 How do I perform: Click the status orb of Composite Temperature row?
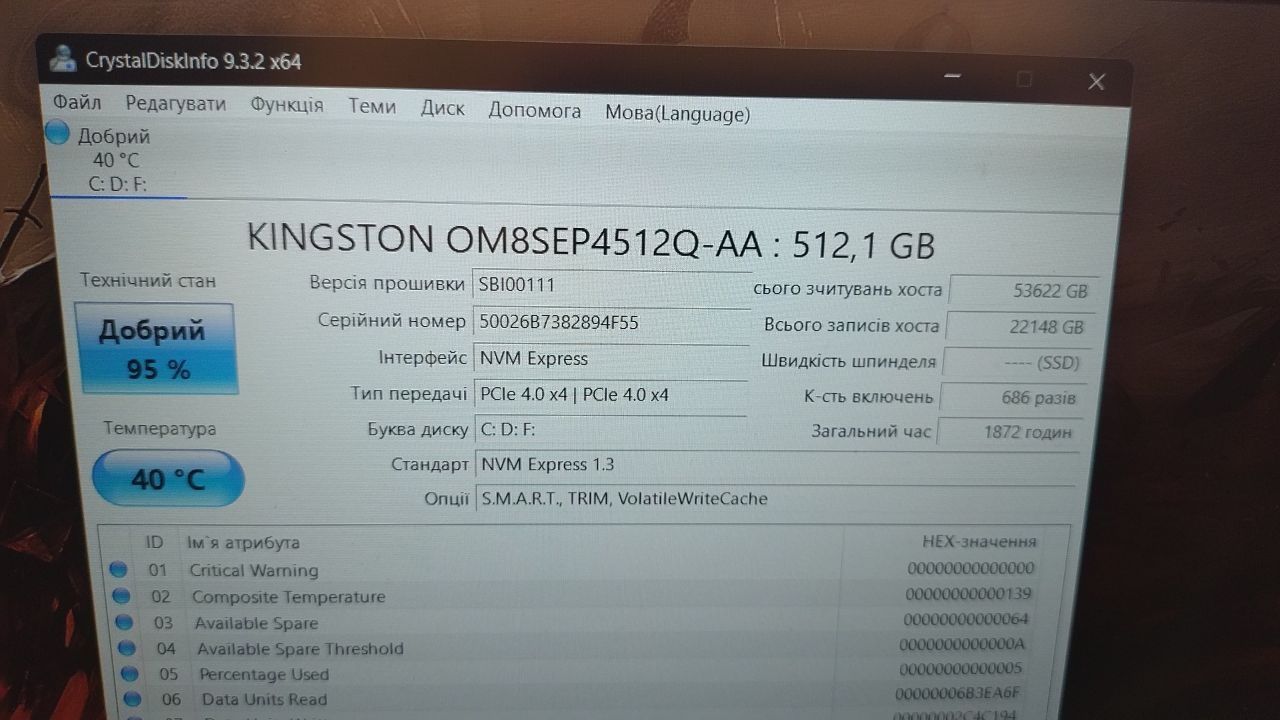[x=121, y=595]
